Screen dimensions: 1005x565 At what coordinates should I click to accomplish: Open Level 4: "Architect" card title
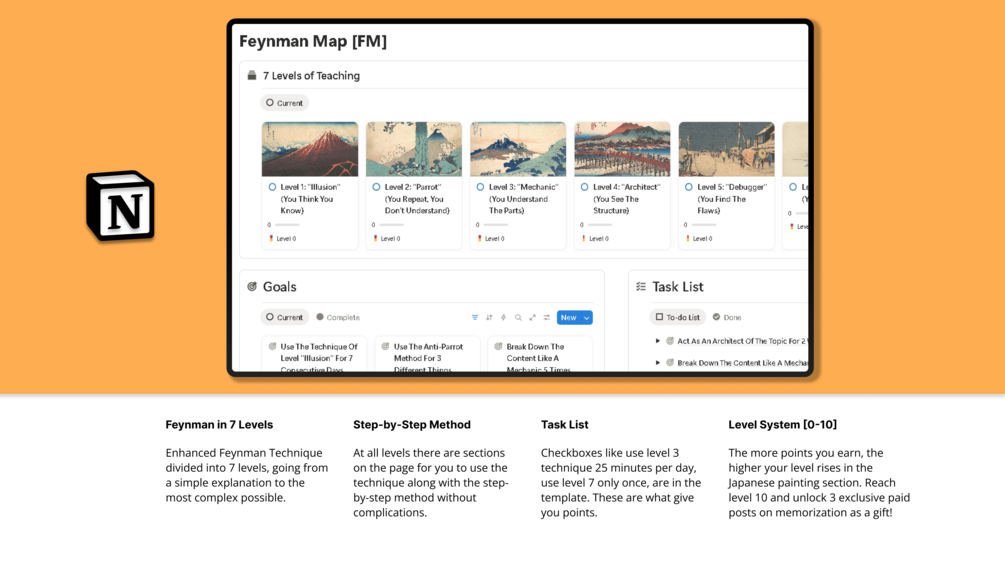[626, 199]
